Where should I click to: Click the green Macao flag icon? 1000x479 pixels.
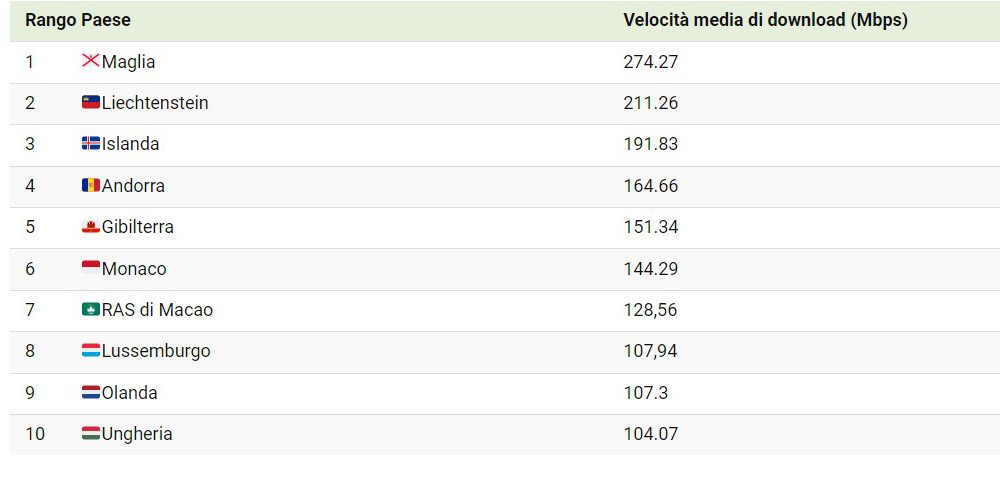91,309
